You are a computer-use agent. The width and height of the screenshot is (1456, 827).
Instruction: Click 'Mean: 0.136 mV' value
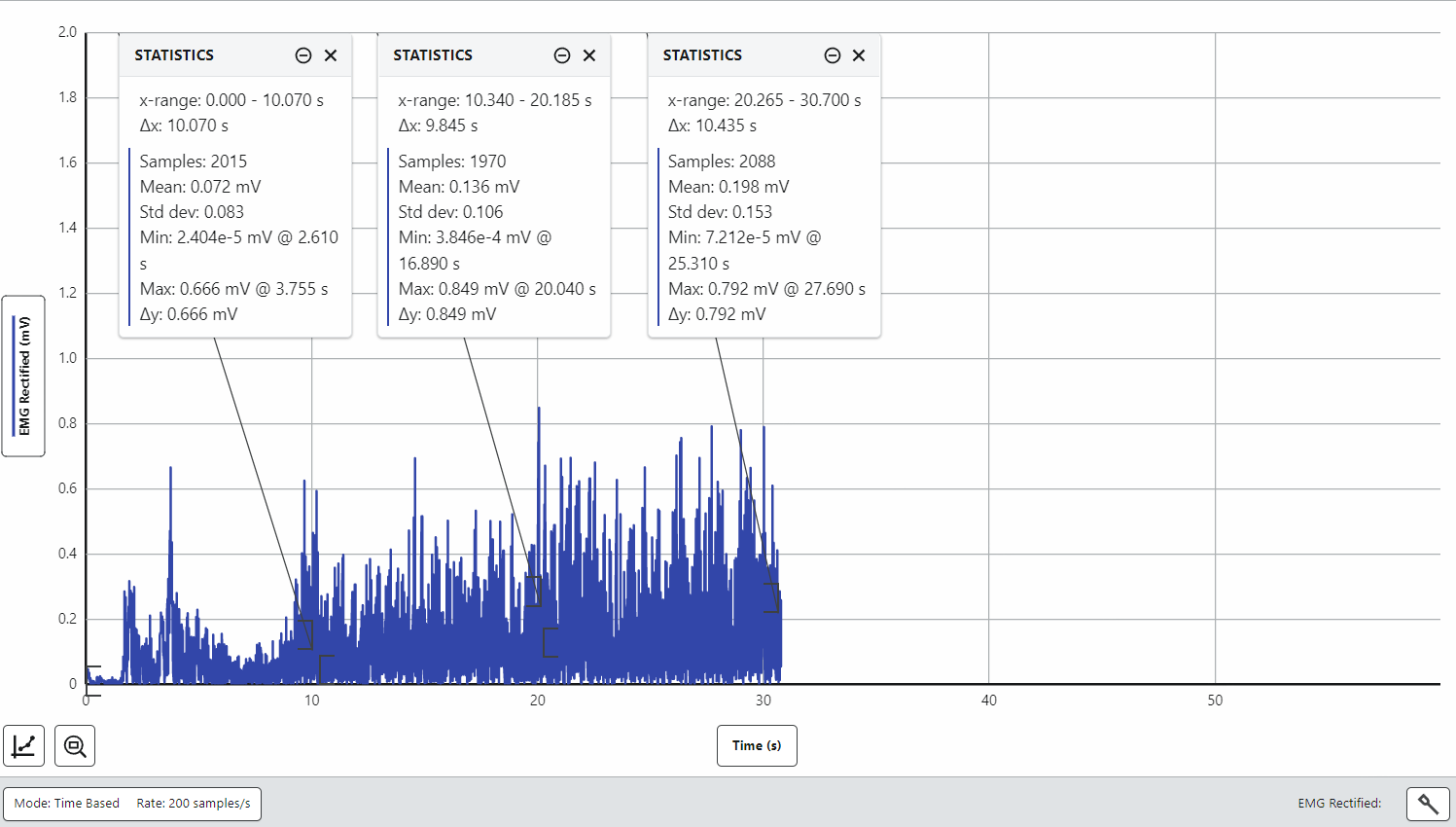coord(459,187)
